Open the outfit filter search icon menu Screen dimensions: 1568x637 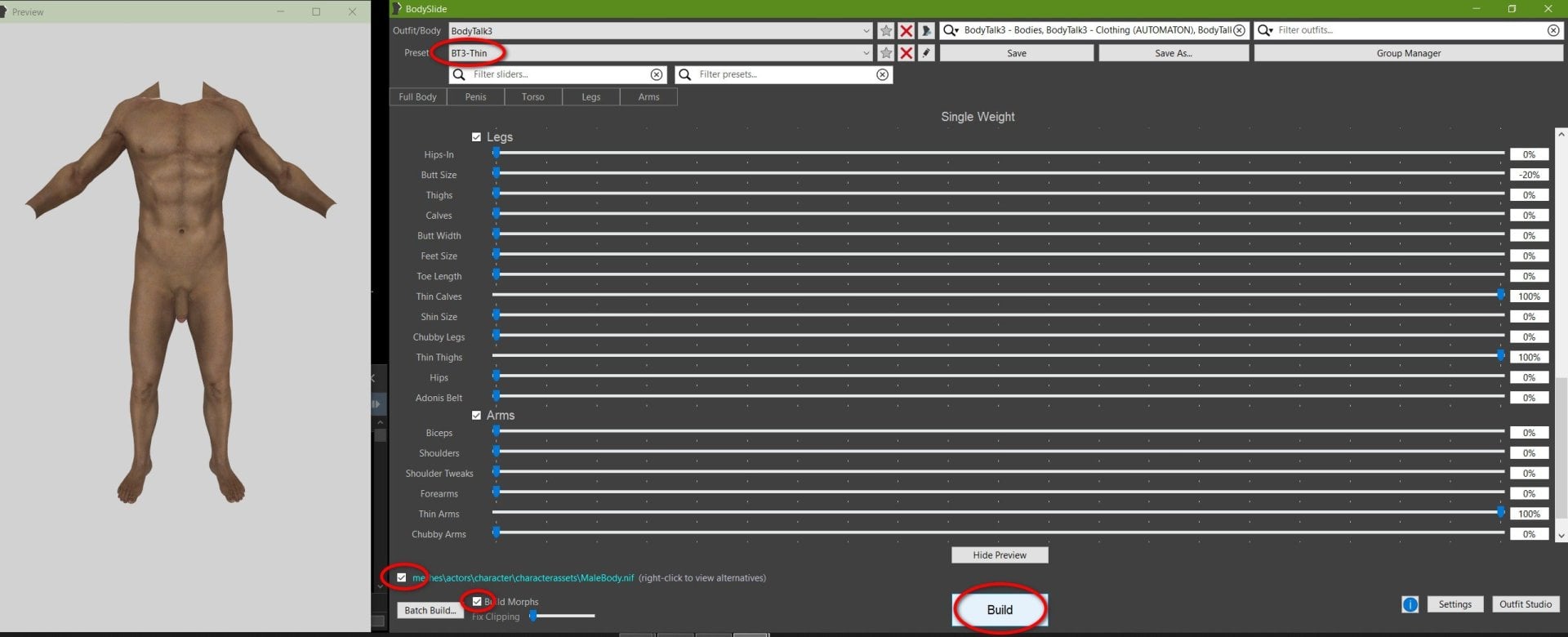pyautogui.click(x=1265, y=30)
